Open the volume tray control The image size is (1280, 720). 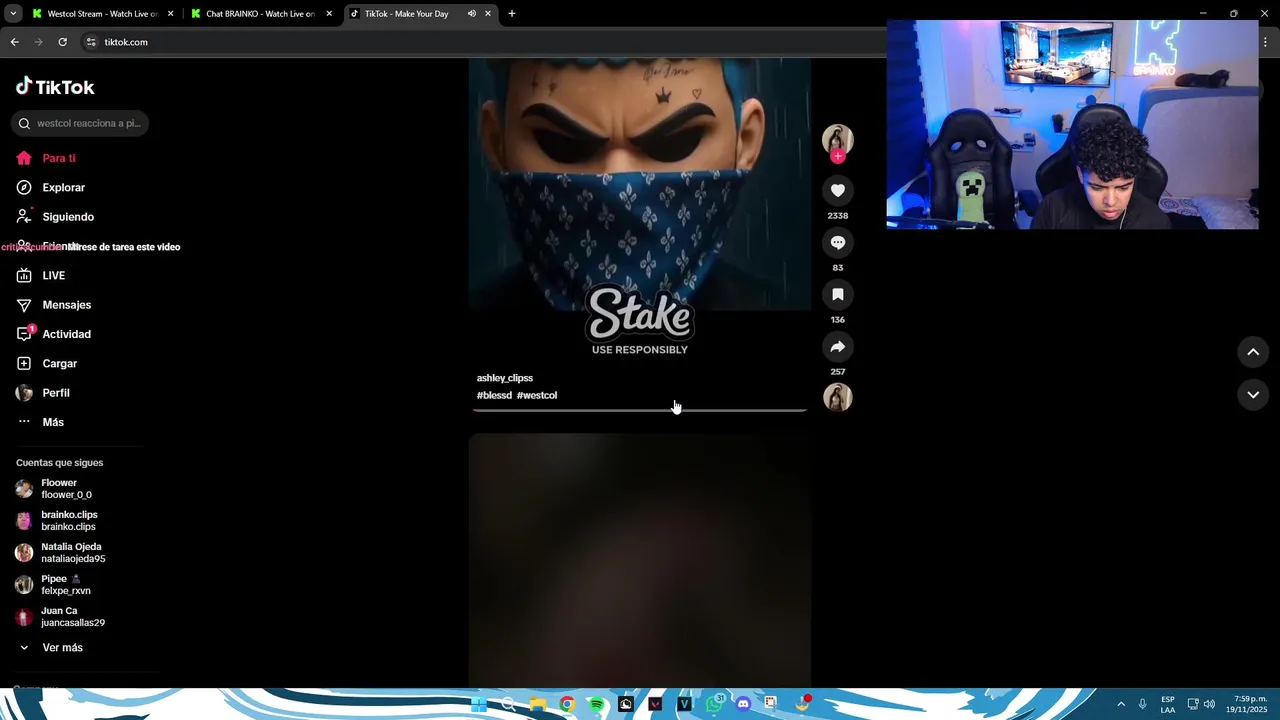(x=1209, y=704)
